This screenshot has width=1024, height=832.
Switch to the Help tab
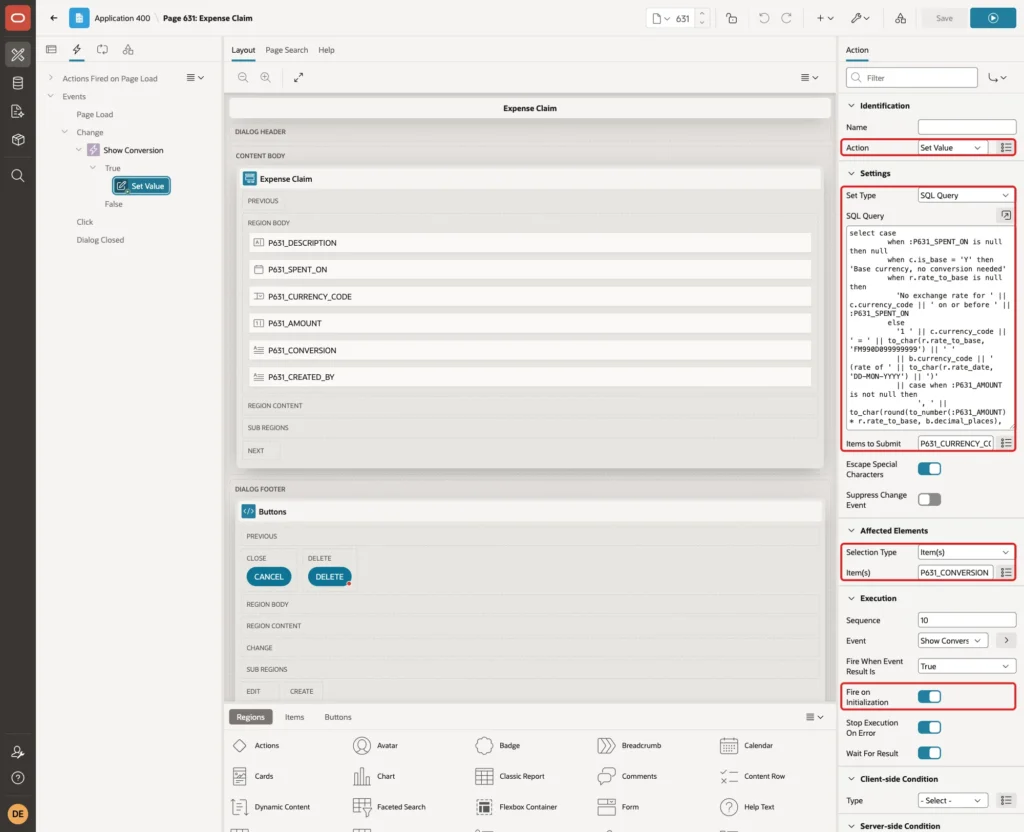(327, 50)
